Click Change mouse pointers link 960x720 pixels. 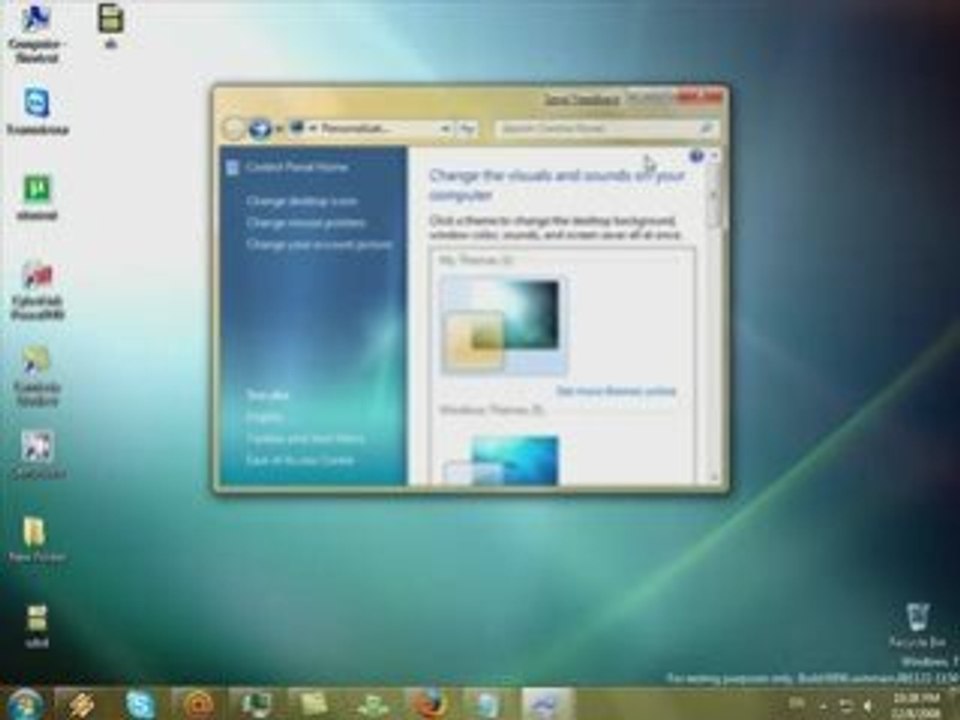[306, 223]
